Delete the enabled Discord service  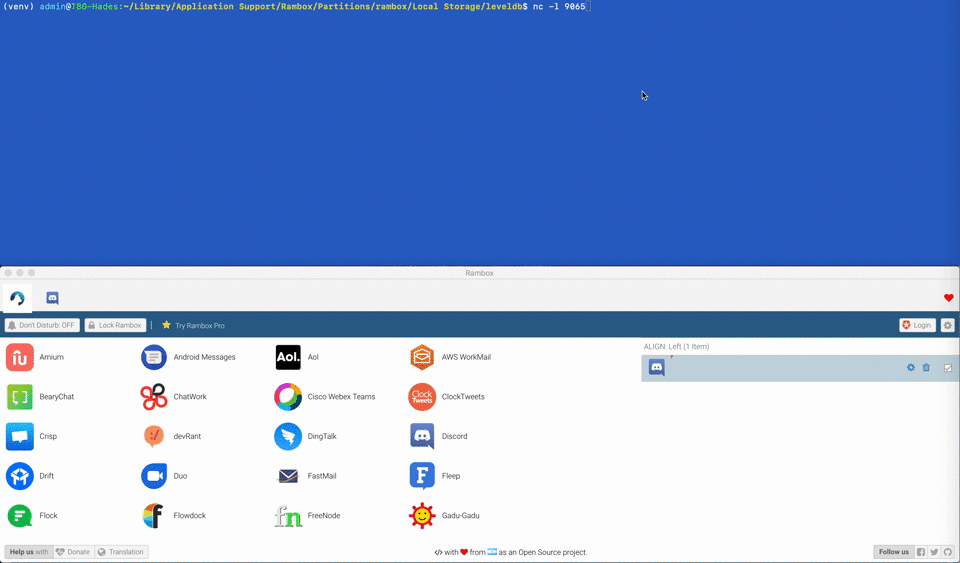(x=926, y=368)
